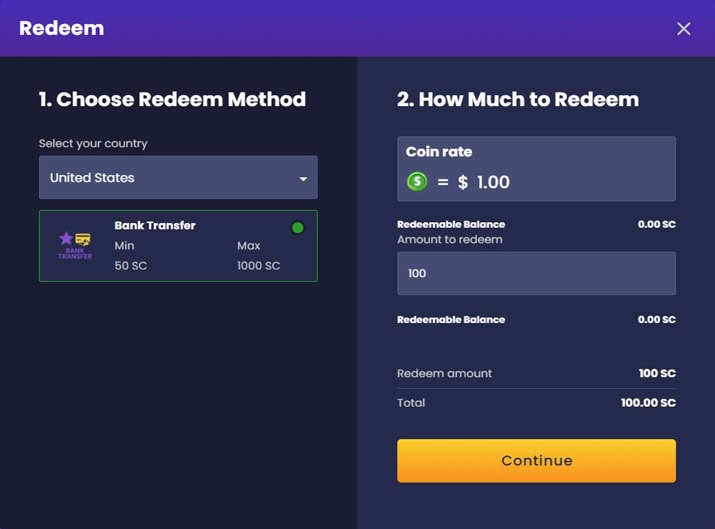
Task: Click the Total 100.00 SC value
Action: pyautogui.click(x=648, y=403)
